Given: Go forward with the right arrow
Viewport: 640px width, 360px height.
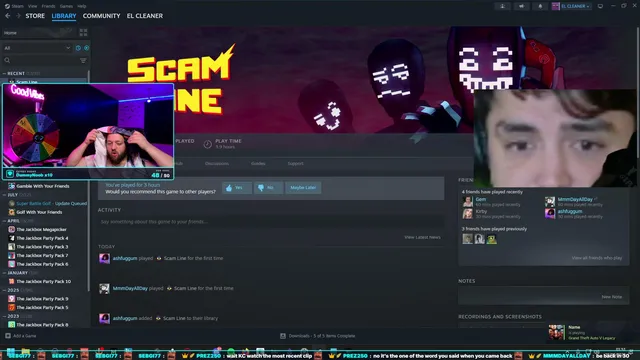Looking at the screenshot, I should [18, 16].
